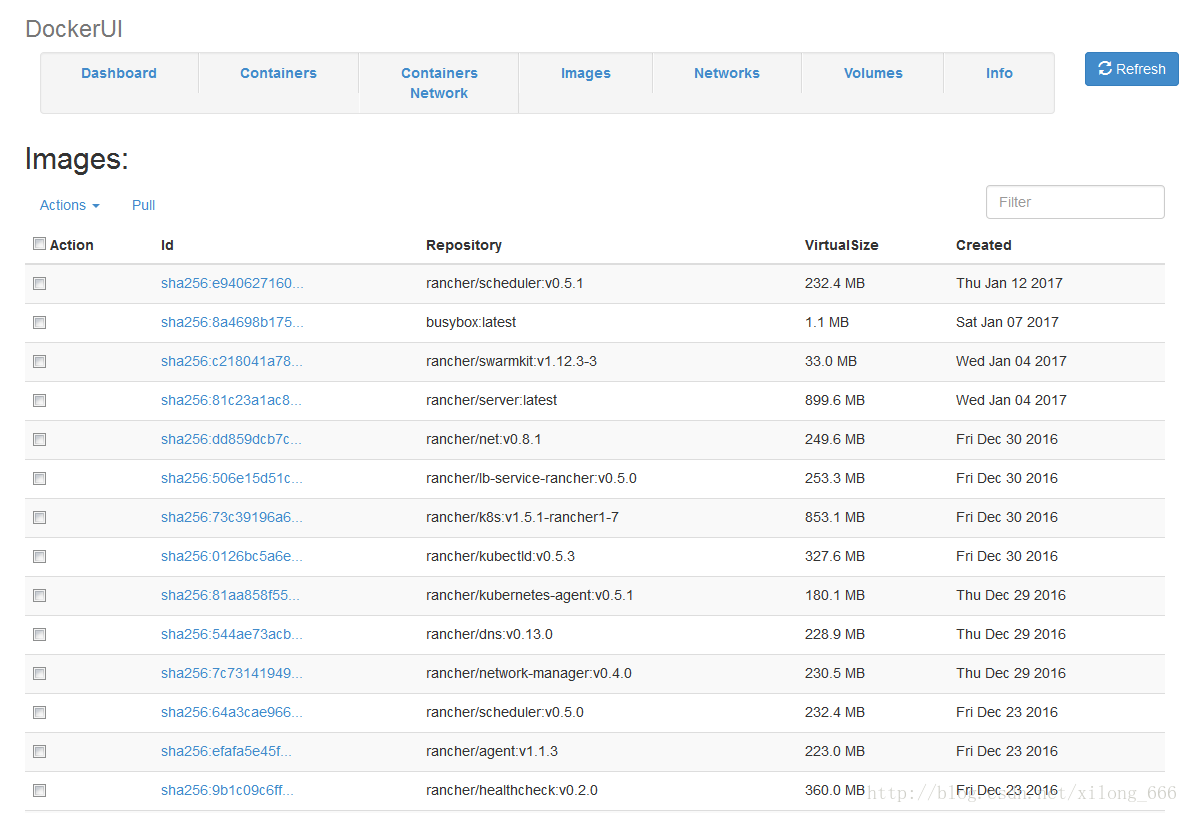
Task: Open image sha256:c218041a78... link
Action: [x=232, y=361]
